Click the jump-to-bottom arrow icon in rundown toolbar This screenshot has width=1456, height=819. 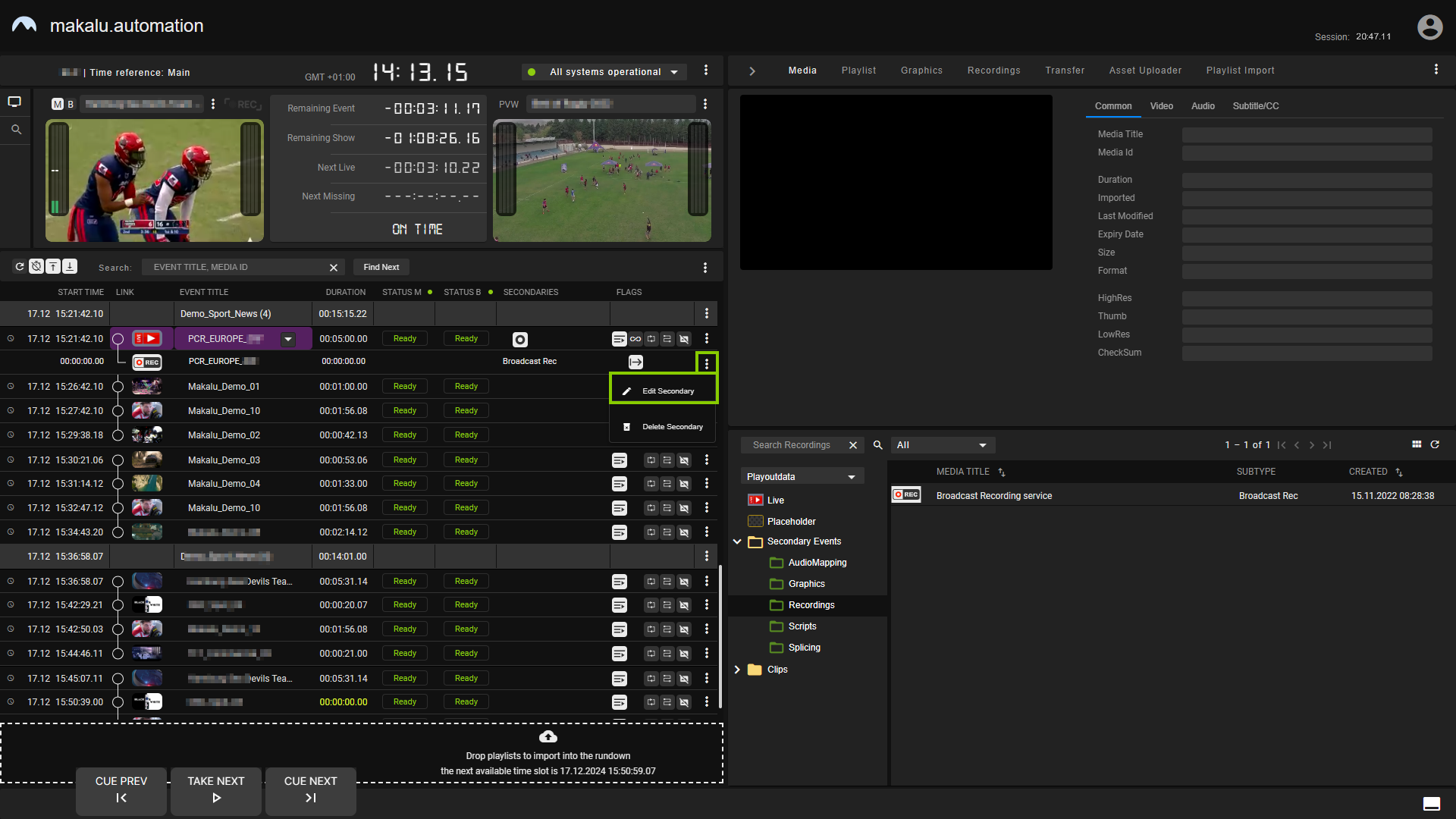click(70, 266)
